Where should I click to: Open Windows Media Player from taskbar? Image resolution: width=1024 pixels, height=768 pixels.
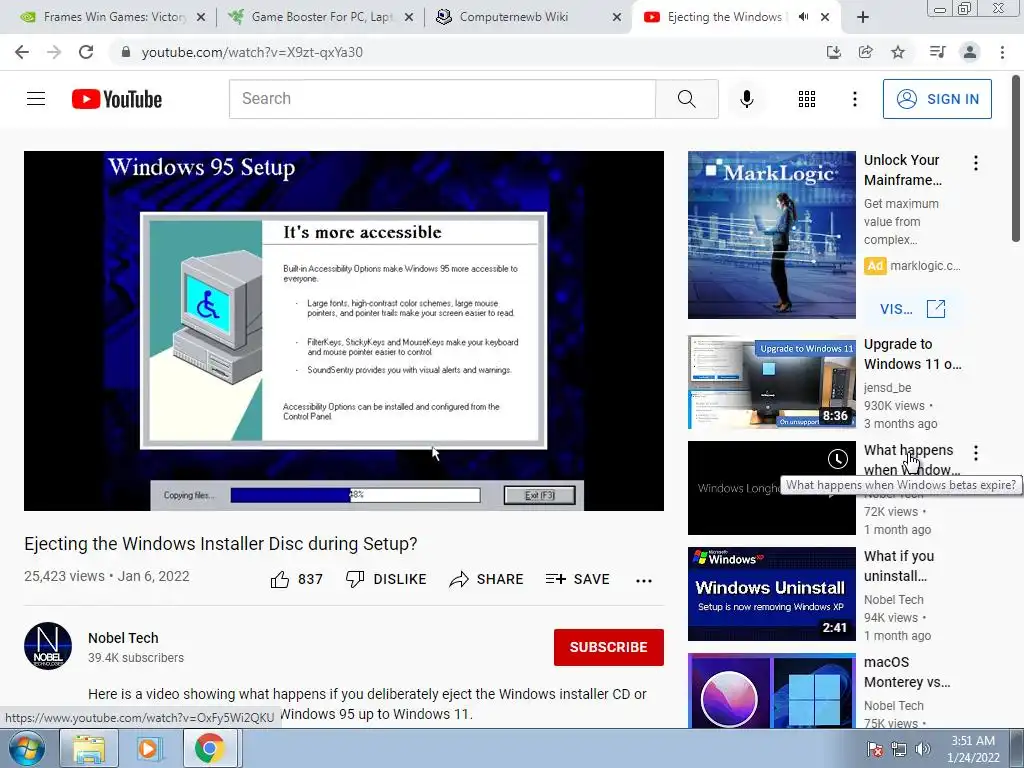pyautogui.click(x=148, y=748)
